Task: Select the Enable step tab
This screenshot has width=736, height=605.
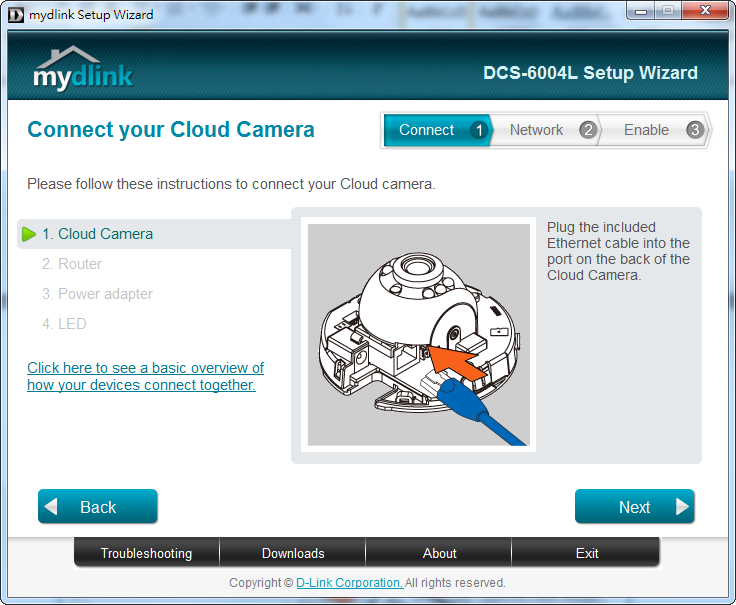Action: pyautogui.click(x=646, y=130)
